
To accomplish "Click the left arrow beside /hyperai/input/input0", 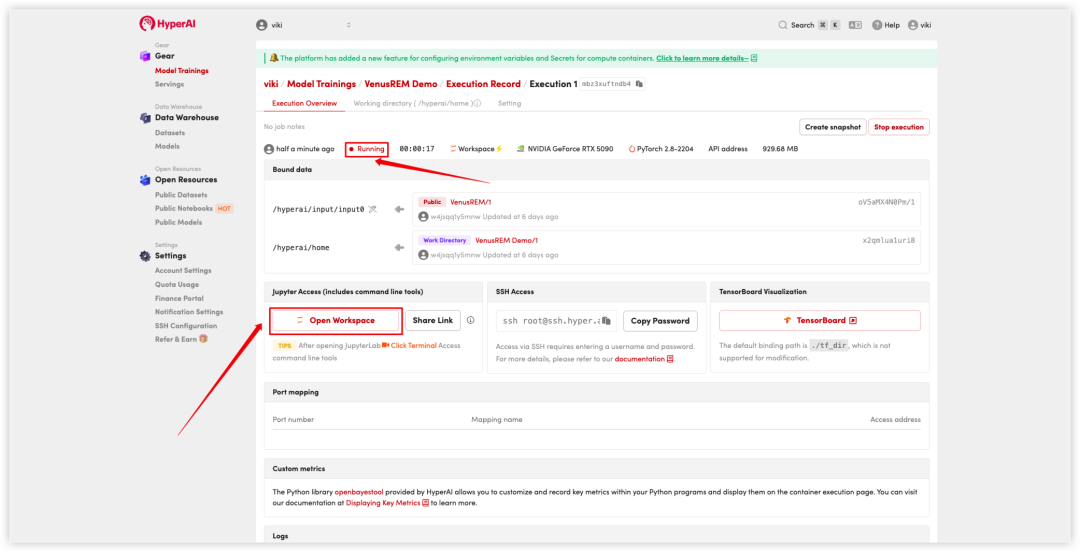I will point(399,209).
